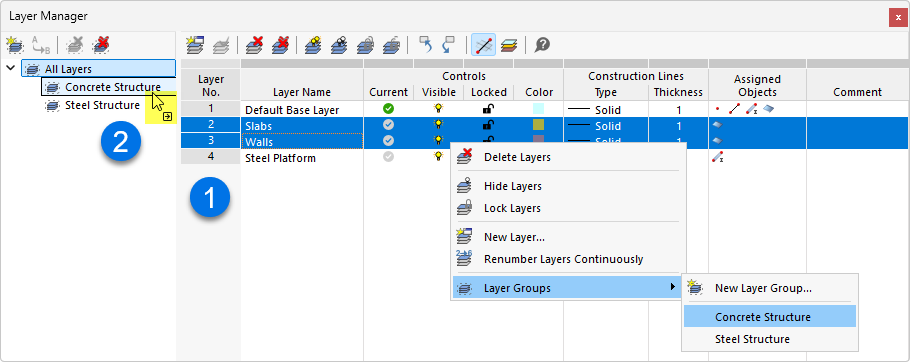Select Steel Structure group in tree

pyautogui.click(x=102, y=105)
